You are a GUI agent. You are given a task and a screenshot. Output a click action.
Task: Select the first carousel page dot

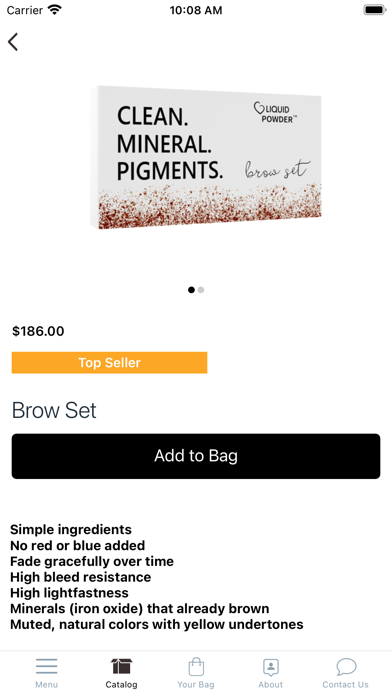(x=191, y=290)
